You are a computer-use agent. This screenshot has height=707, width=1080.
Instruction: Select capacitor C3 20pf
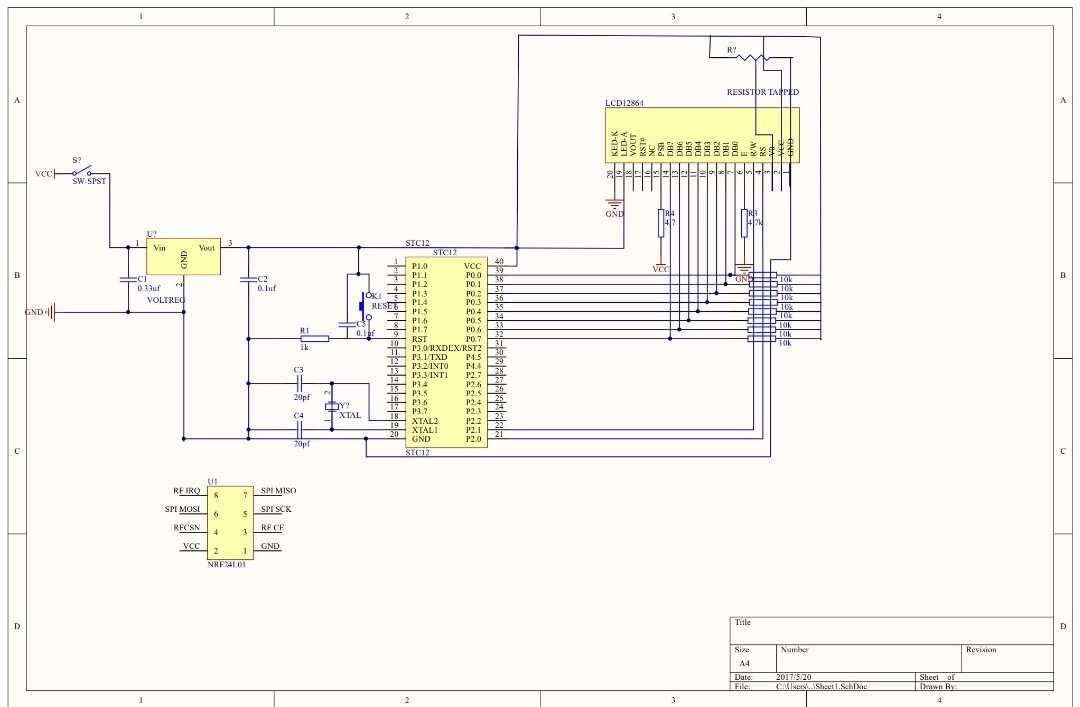tap(298, 384)
